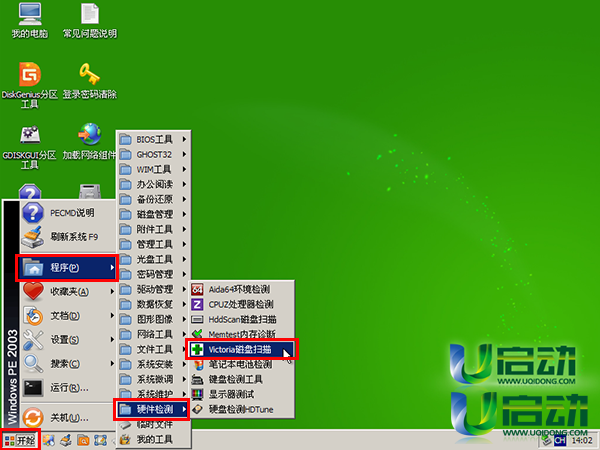Expand the 备份还原 submenu arrow
Viewport: 600px width, 450px height.
click(x=184, y=199)
